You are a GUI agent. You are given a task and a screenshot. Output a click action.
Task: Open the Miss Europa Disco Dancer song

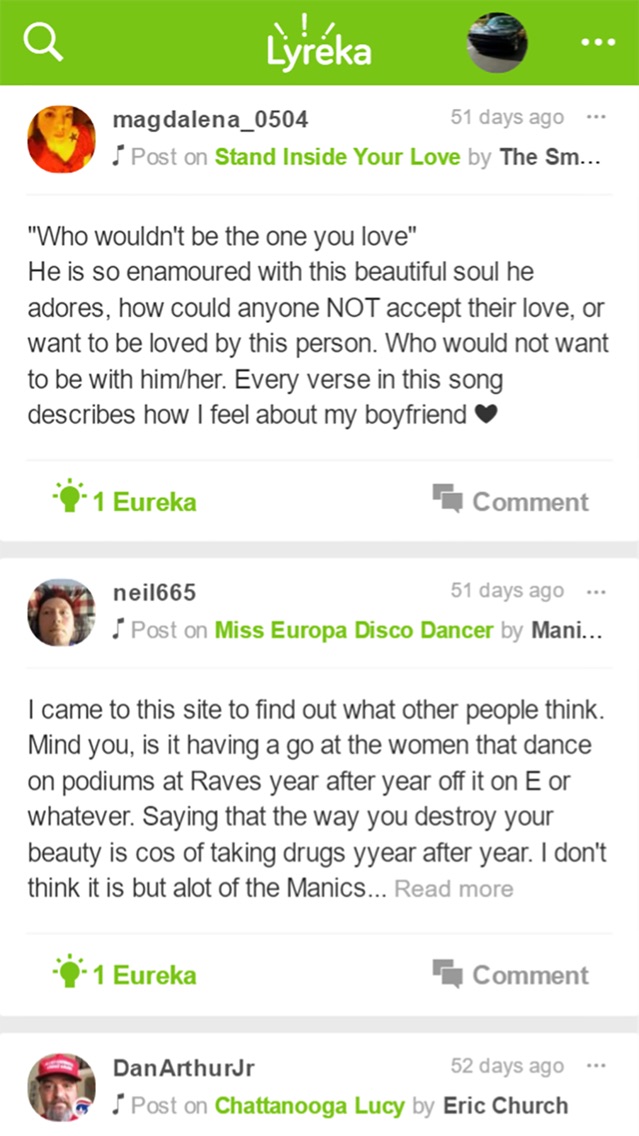point(354,630)
